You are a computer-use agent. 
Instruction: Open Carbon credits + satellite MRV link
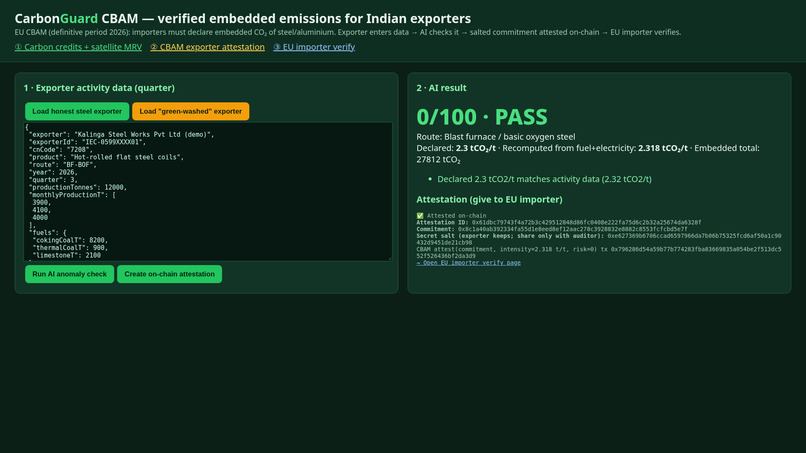[78, 47]
